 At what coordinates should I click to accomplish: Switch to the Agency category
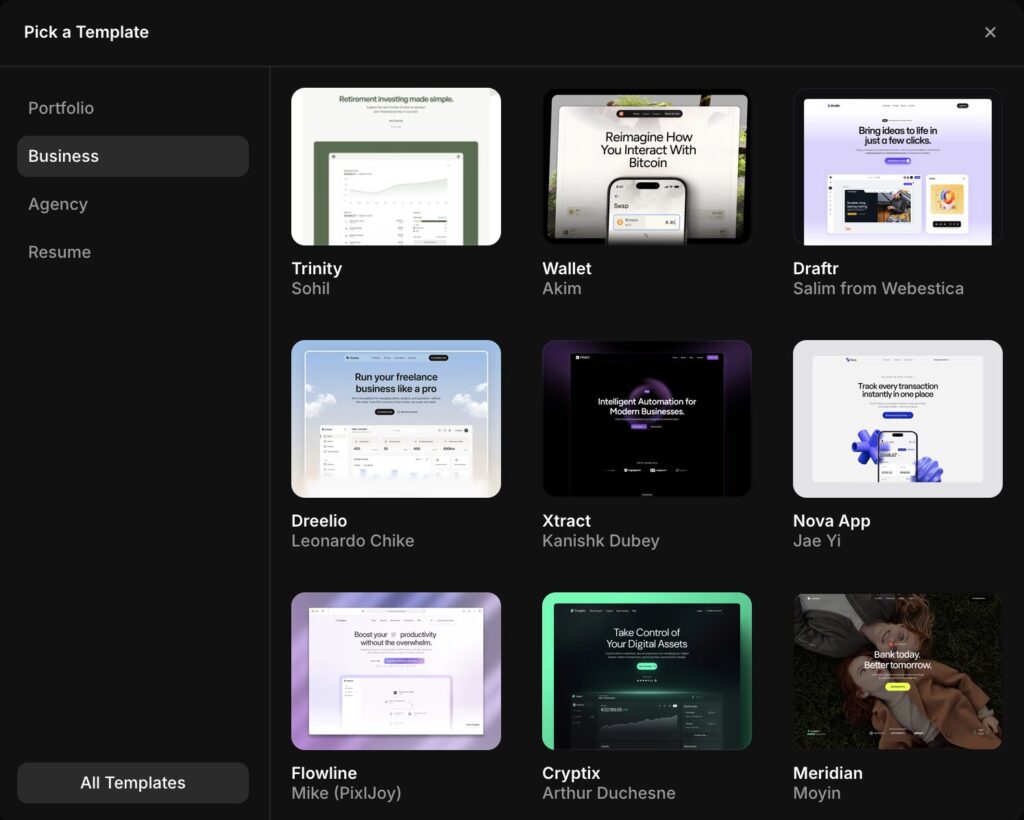pos(58,204)
